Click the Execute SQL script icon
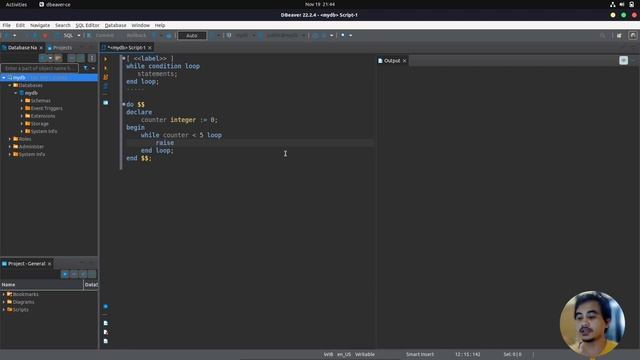This screenshot has width=640, height=360. [x=106, y=77]
